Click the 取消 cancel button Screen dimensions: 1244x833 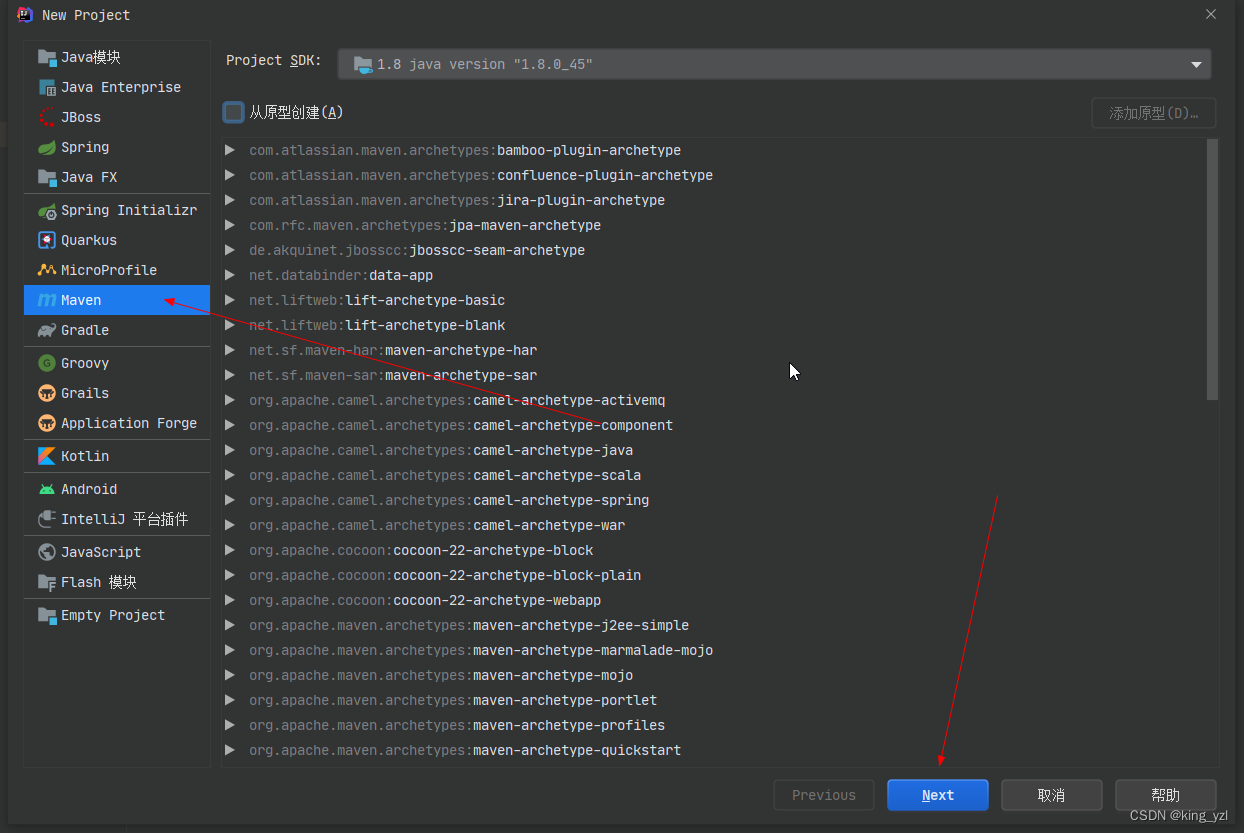pyautogui.click(x=1052, y=795)
